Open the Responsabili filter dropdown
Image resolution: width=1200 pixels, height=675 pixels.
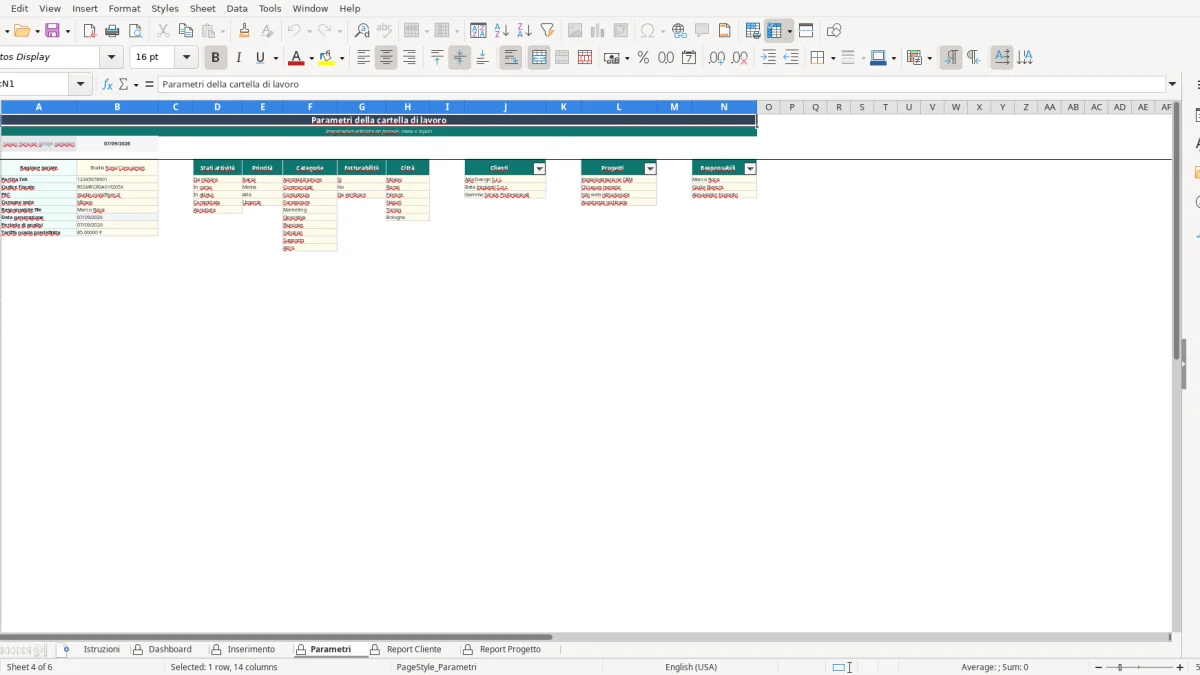click(751, 168)
